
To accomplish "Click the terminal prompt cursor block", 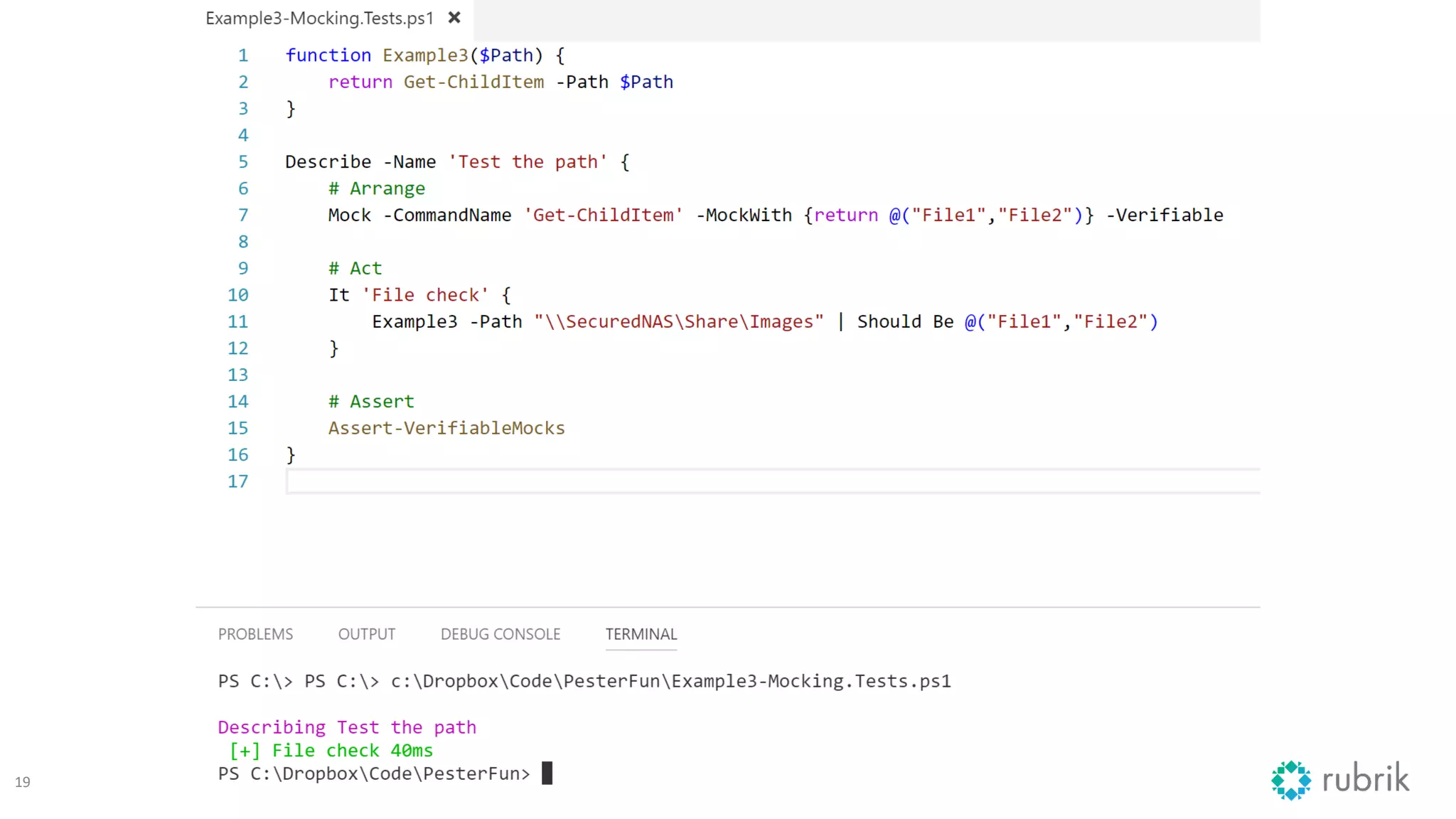I will (x=547, y=773).
